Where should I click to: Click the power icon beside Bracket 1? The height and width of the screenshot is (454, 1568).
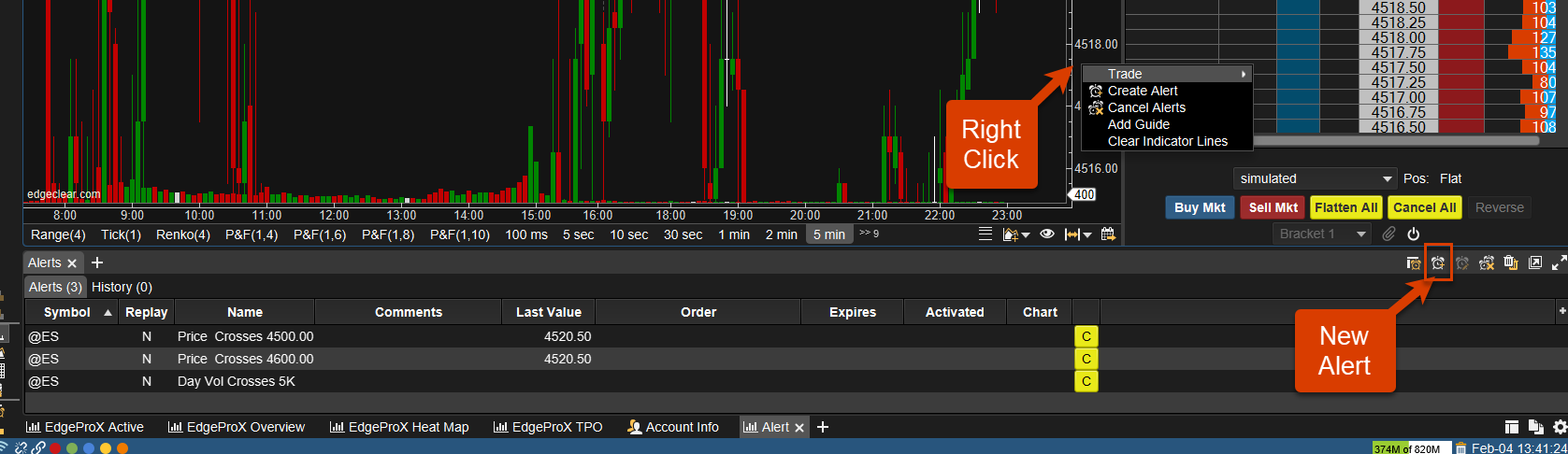click(x=1414, y=234)
